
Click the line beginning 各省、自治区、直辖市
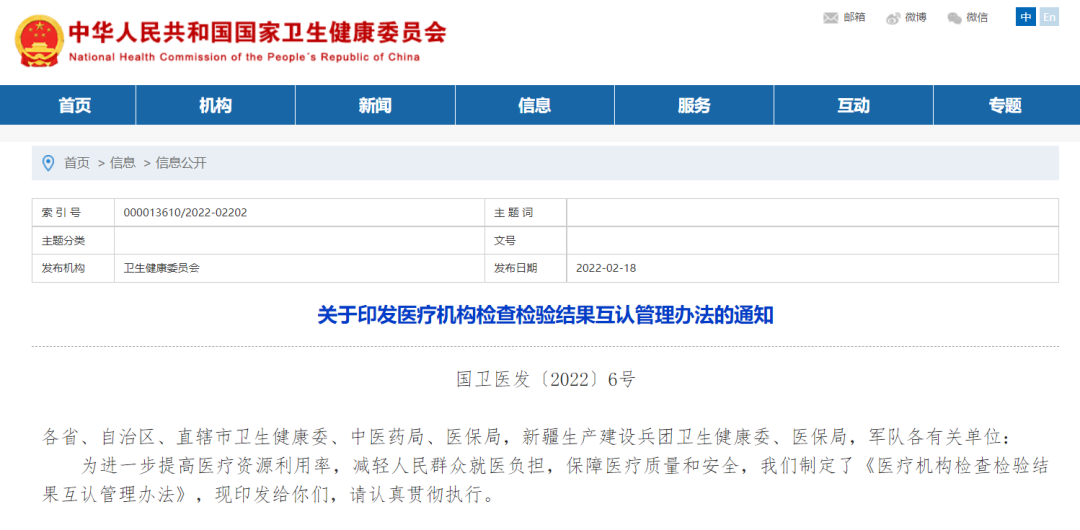(x=529, y=437)
